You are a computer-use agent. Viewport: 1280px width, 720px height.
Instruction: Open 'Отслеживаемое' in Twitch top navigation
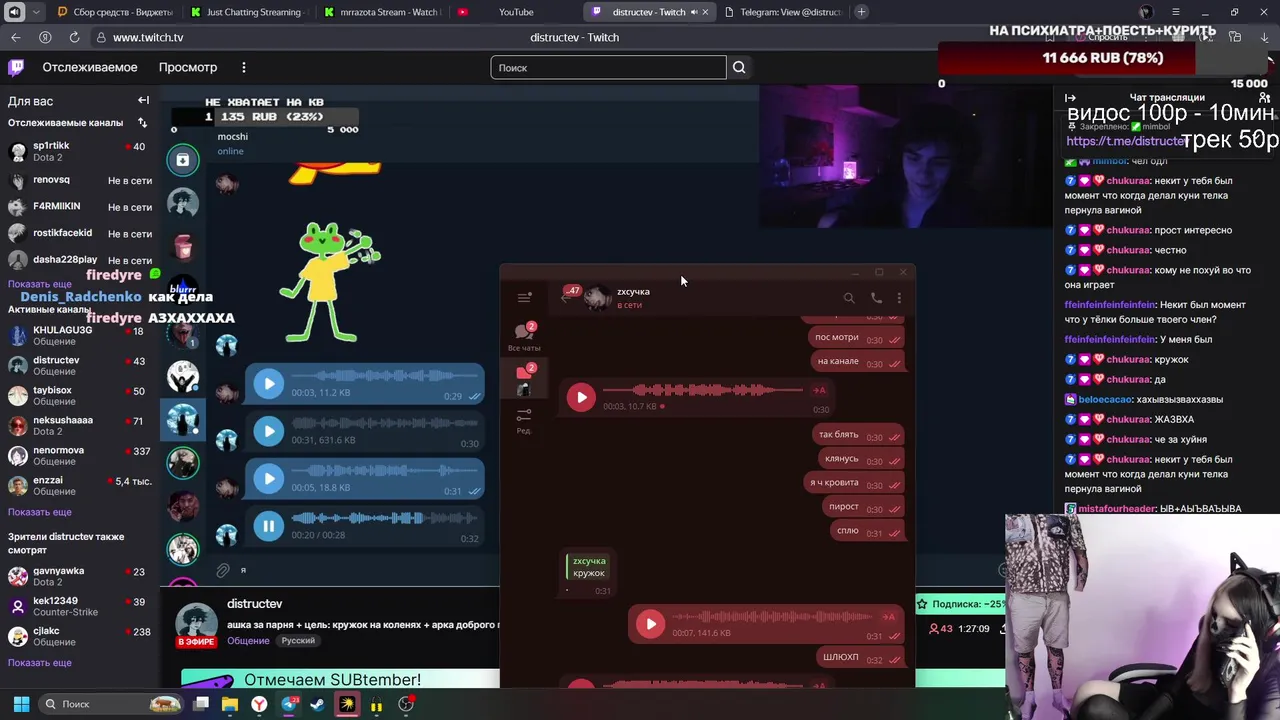click(90, 67)
